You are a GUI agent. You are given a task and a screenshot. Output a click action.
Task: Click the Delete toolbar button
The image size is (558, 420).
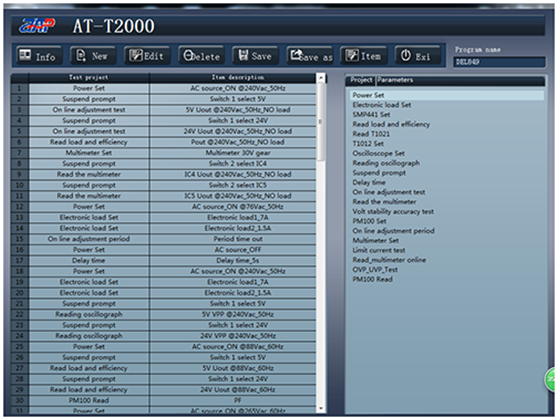[201, 56]
